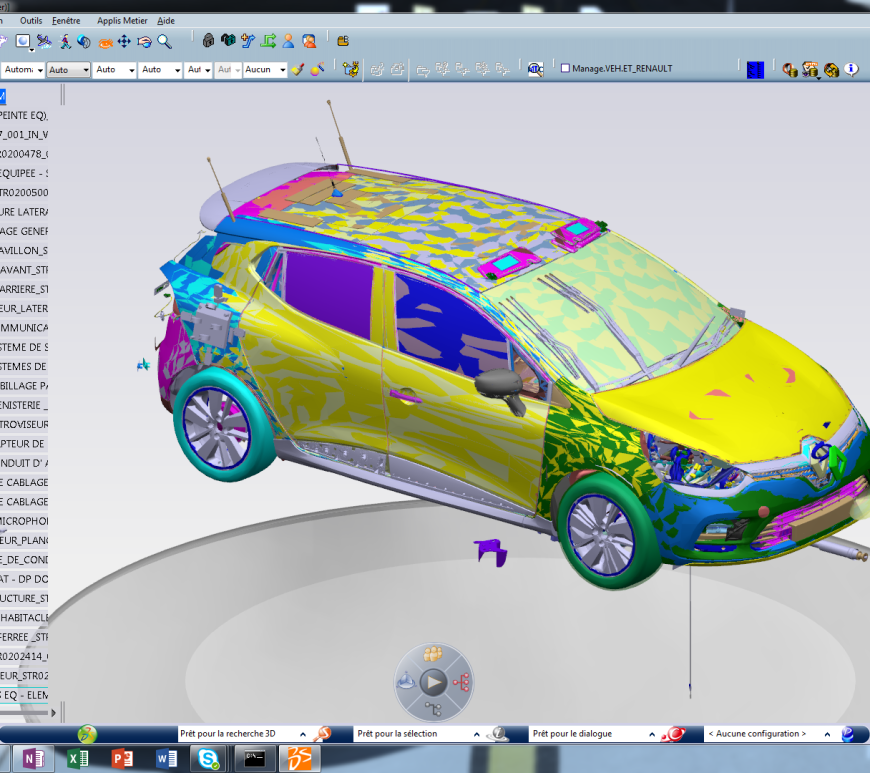870x773 pixels.
Task: Select the four-arrow pan tool
Action: point(124,41)
